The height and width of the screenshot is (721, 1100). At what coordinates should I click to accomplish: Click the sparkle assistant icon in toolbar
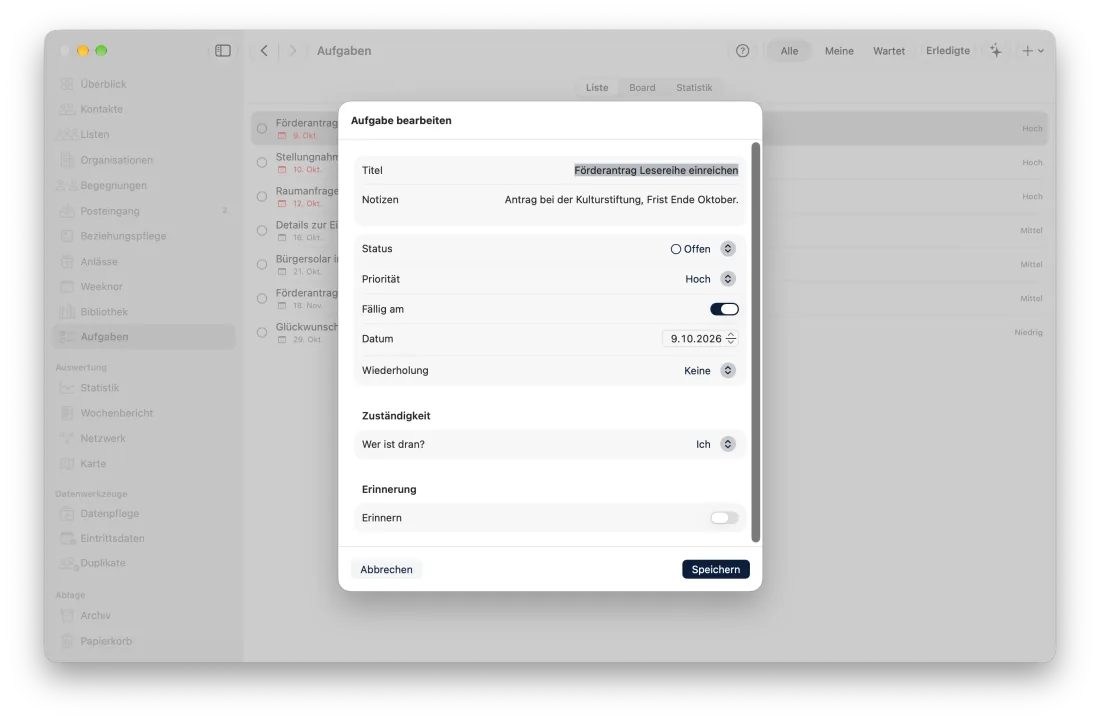pyautogui.click(x=995, y=50)
